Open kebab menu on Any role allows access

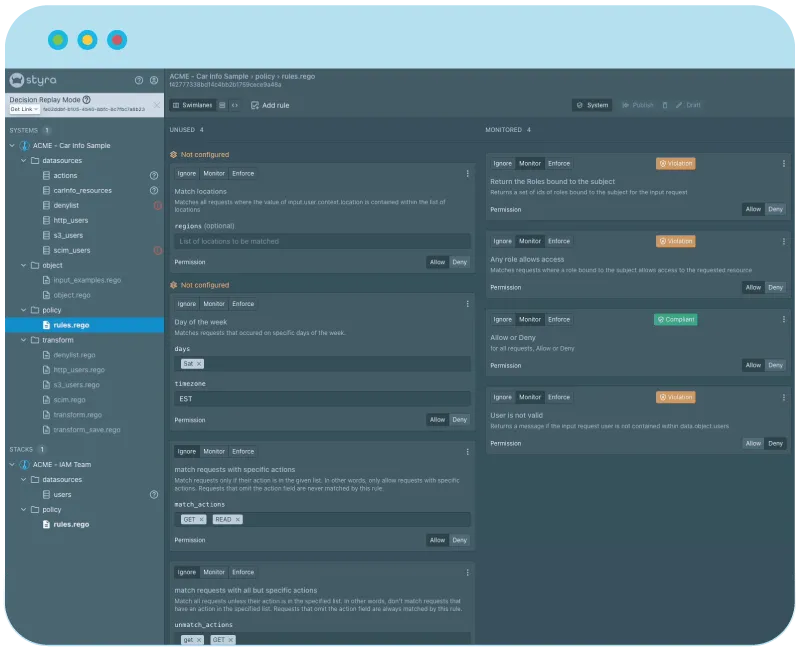(x=783, y=241)
